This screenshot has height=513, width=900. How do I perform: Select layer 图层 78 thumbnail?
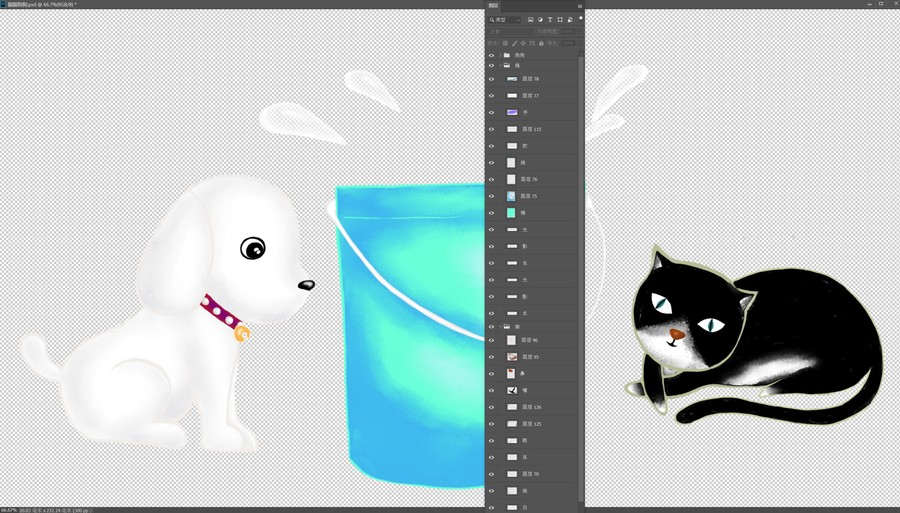[x=512, y=79]
